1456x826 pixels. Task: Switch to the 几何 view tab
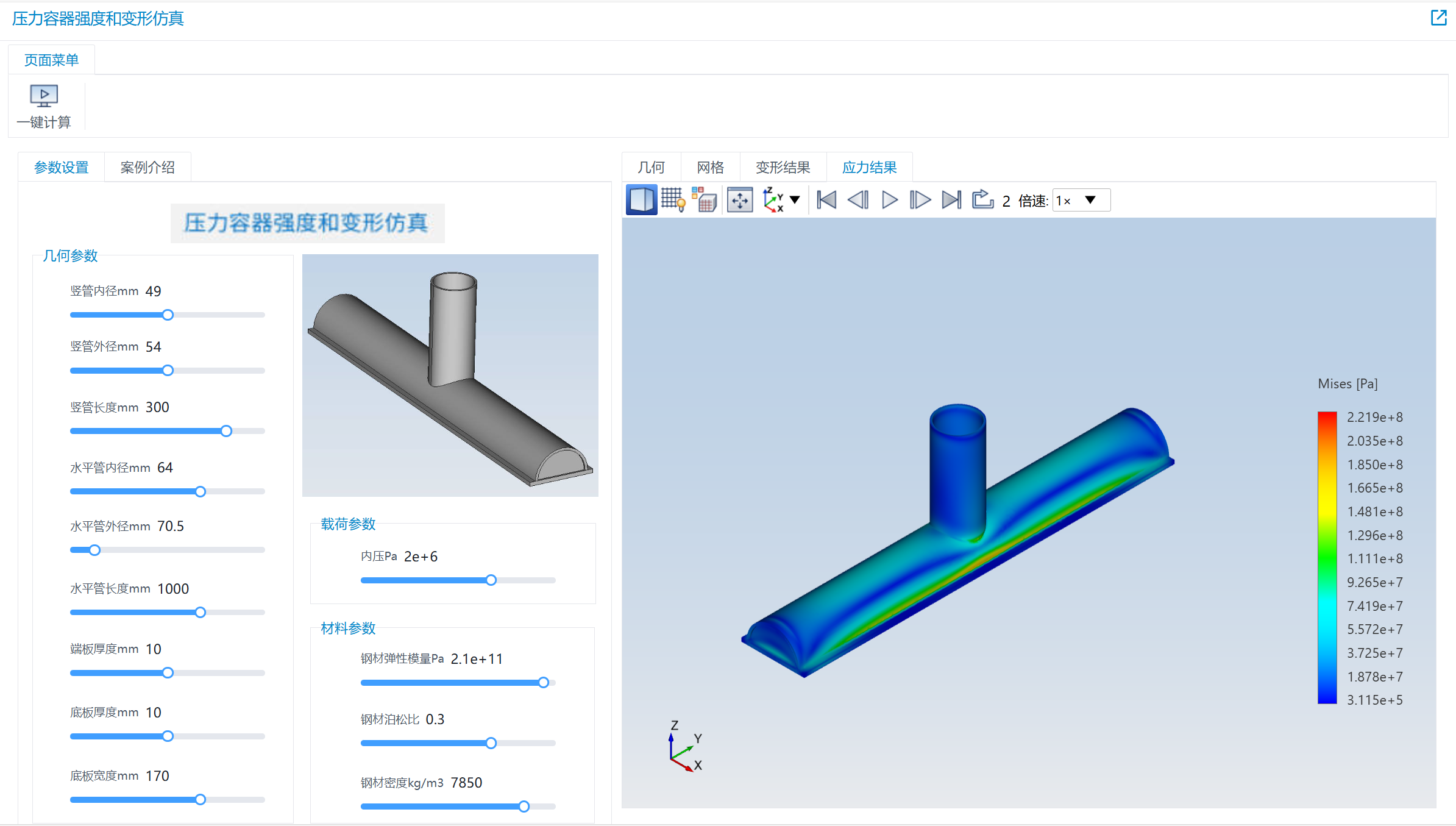pyautogui.click(x=651, y=167)
